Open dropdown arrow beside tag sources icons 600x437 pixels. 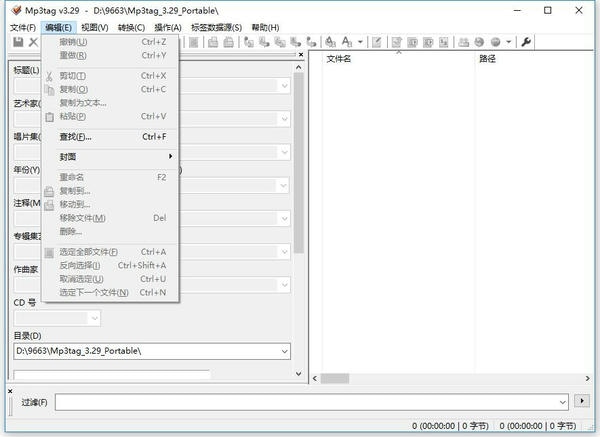pyautogui.click(x=509, y=42)
